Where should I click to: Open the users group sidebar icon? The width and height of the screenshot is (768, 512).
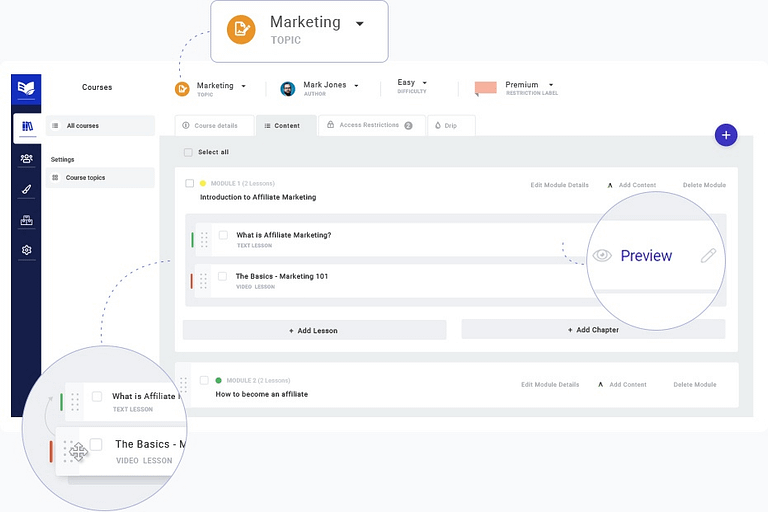[27, 158]
